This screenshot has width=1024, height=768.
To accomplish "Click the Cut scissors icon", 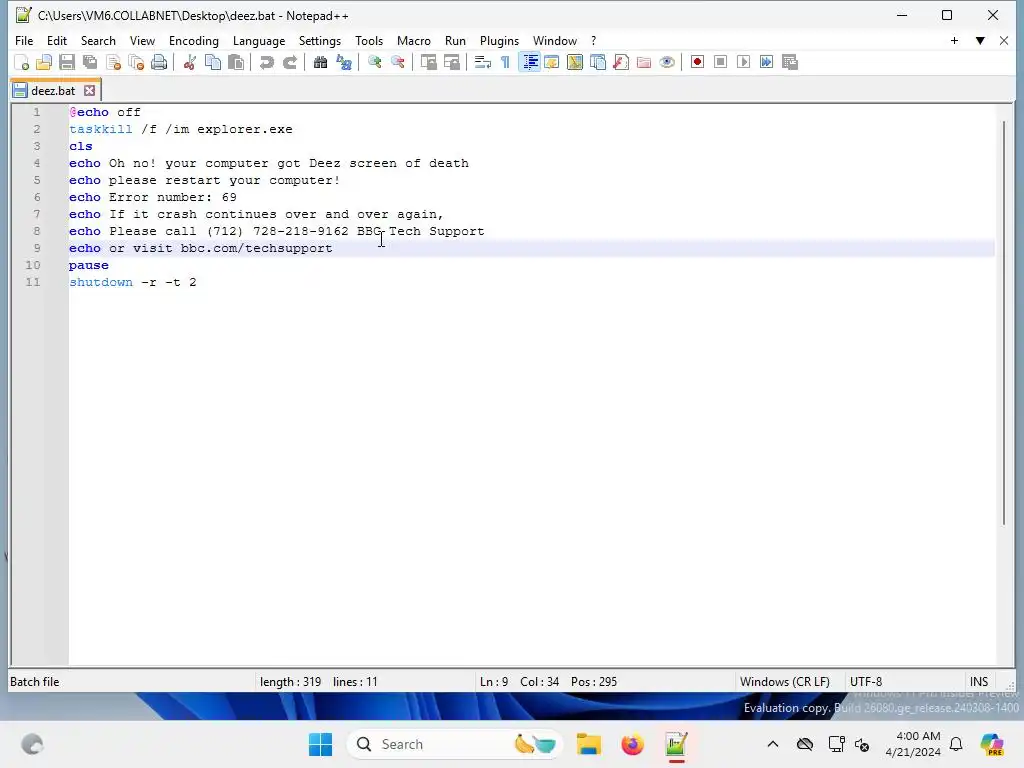I will tap(190, 62).
